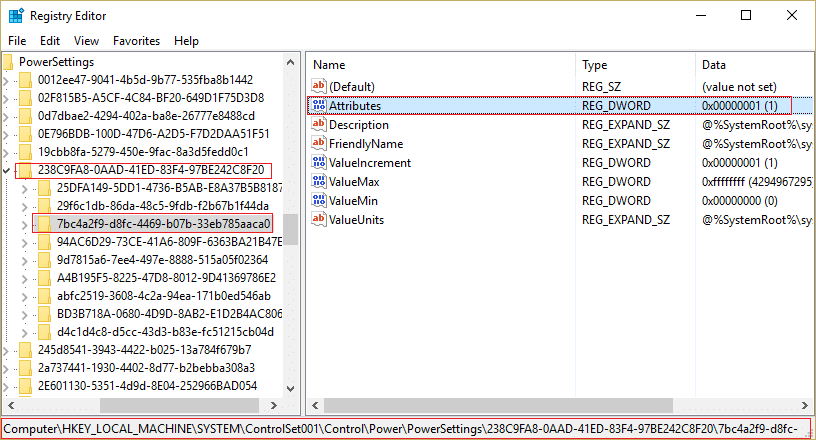Click the registry path address bar

[406, 429]
